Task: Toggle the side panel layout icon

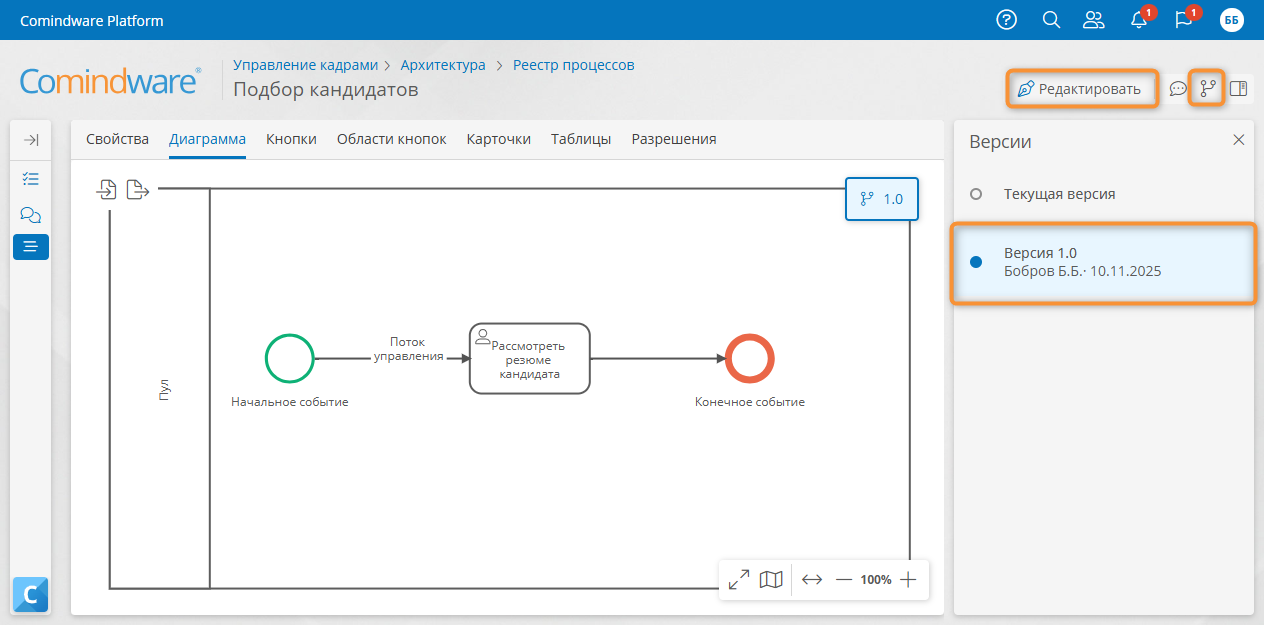Action: (1239, 89)
